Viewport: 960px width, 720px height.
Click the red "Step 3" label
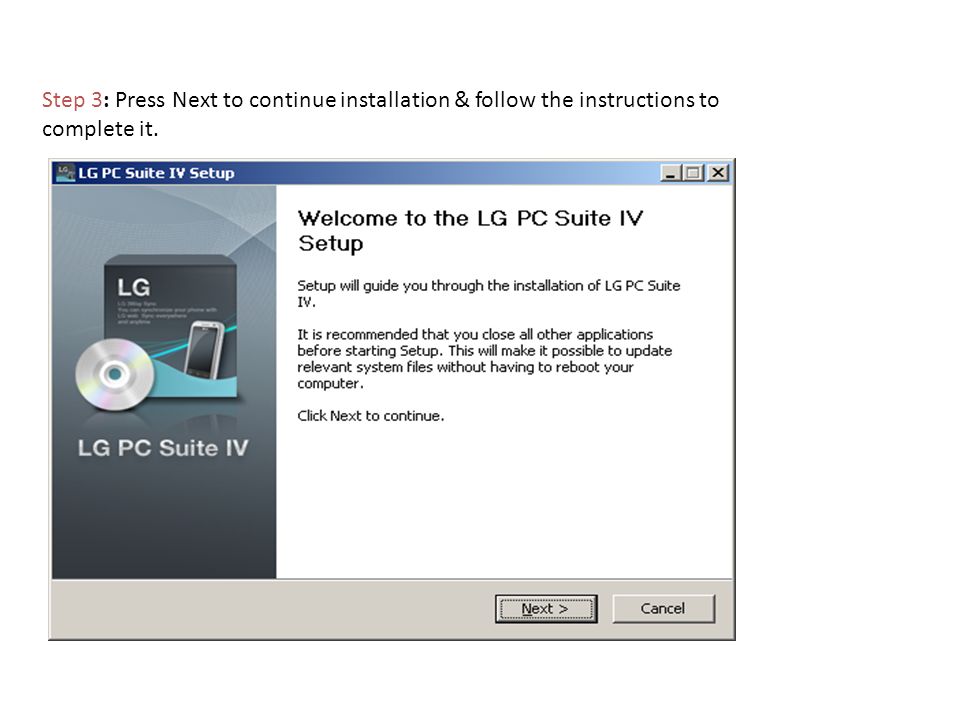click(x=72, y=100)
